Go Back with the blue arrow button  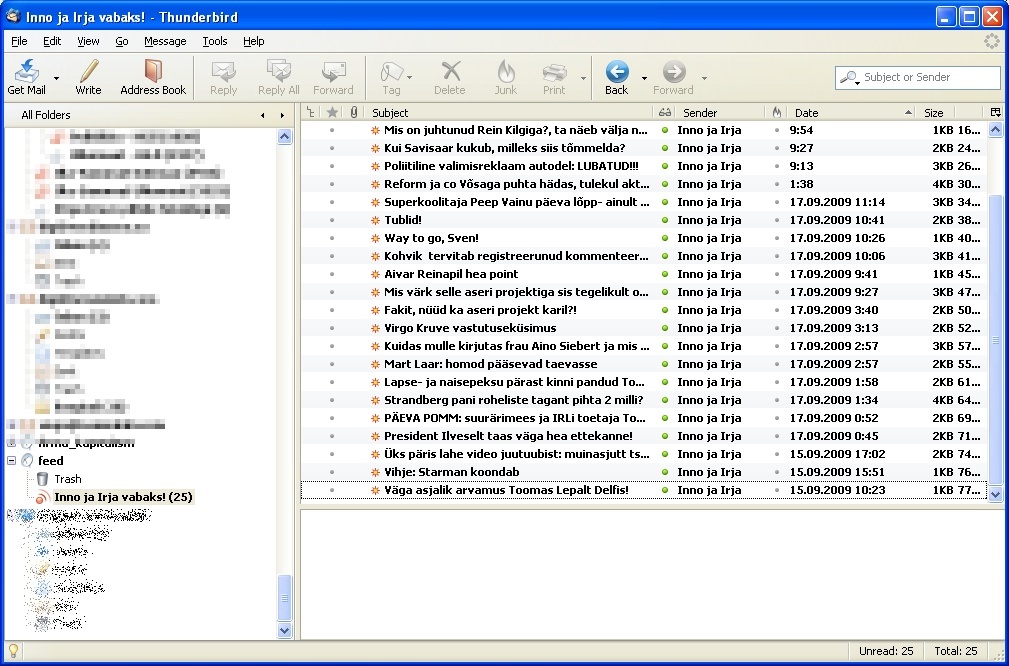pyautogui.click(x=616, y=71)
